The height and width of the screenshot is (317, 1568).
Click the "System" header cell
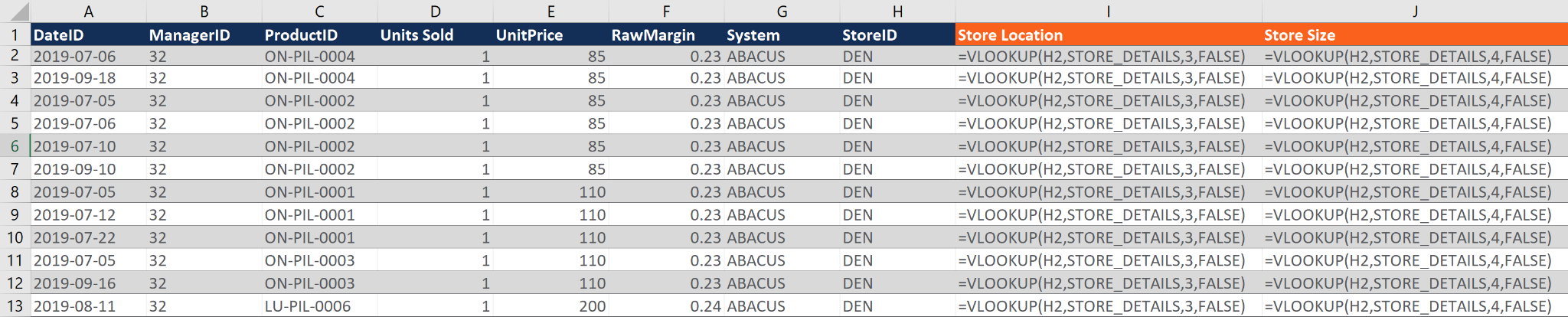(782, 35)
